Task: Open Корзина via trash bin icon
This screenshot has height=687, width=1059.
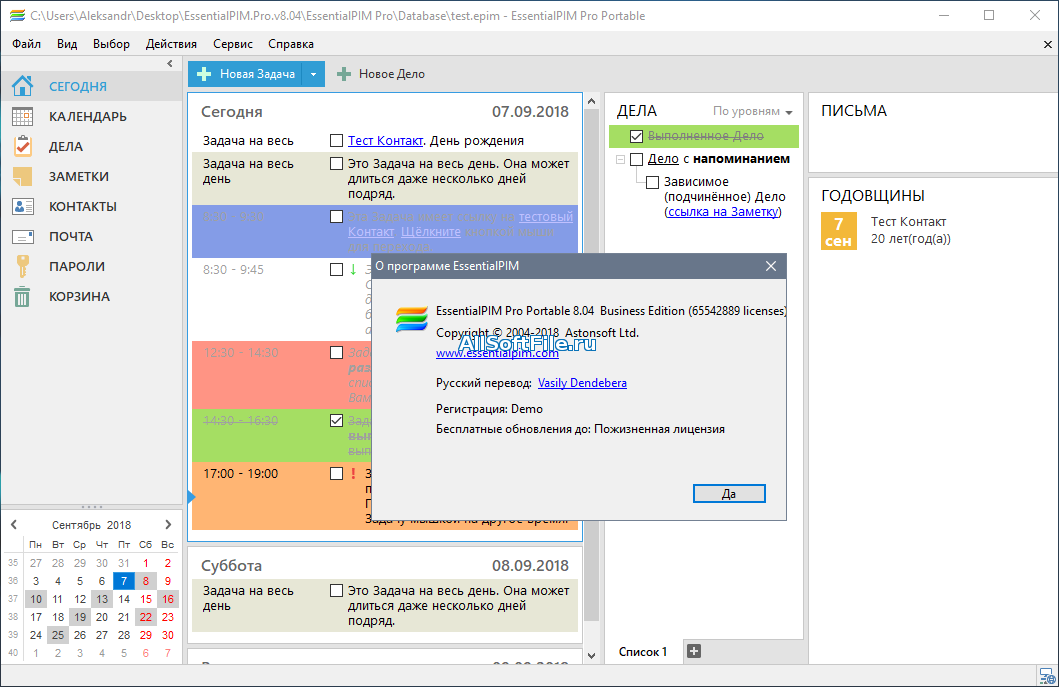Action: coord(22,297)
